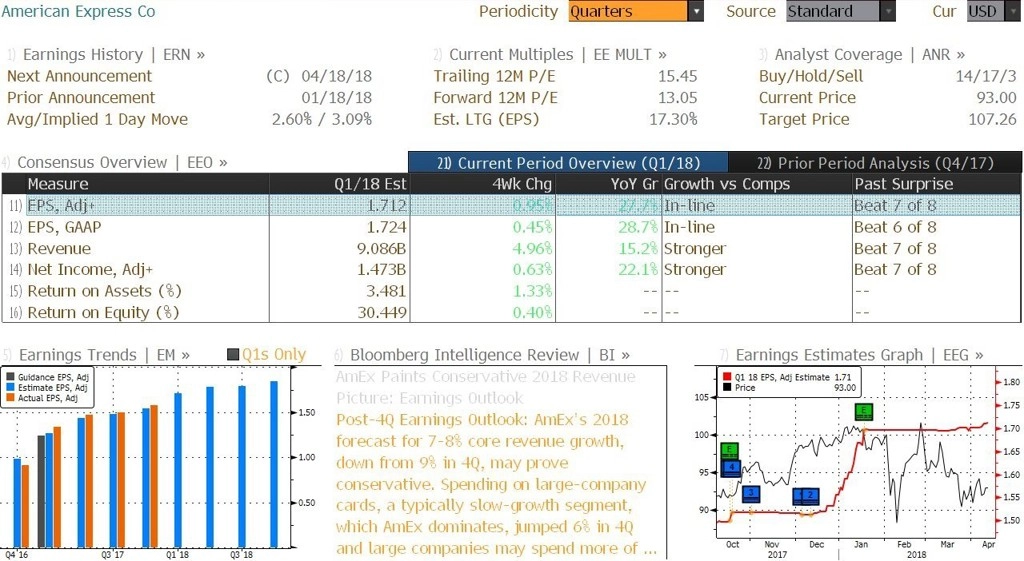
Task: Select blue marker labeled 3 on graph
Action: (x=751, y=493)
